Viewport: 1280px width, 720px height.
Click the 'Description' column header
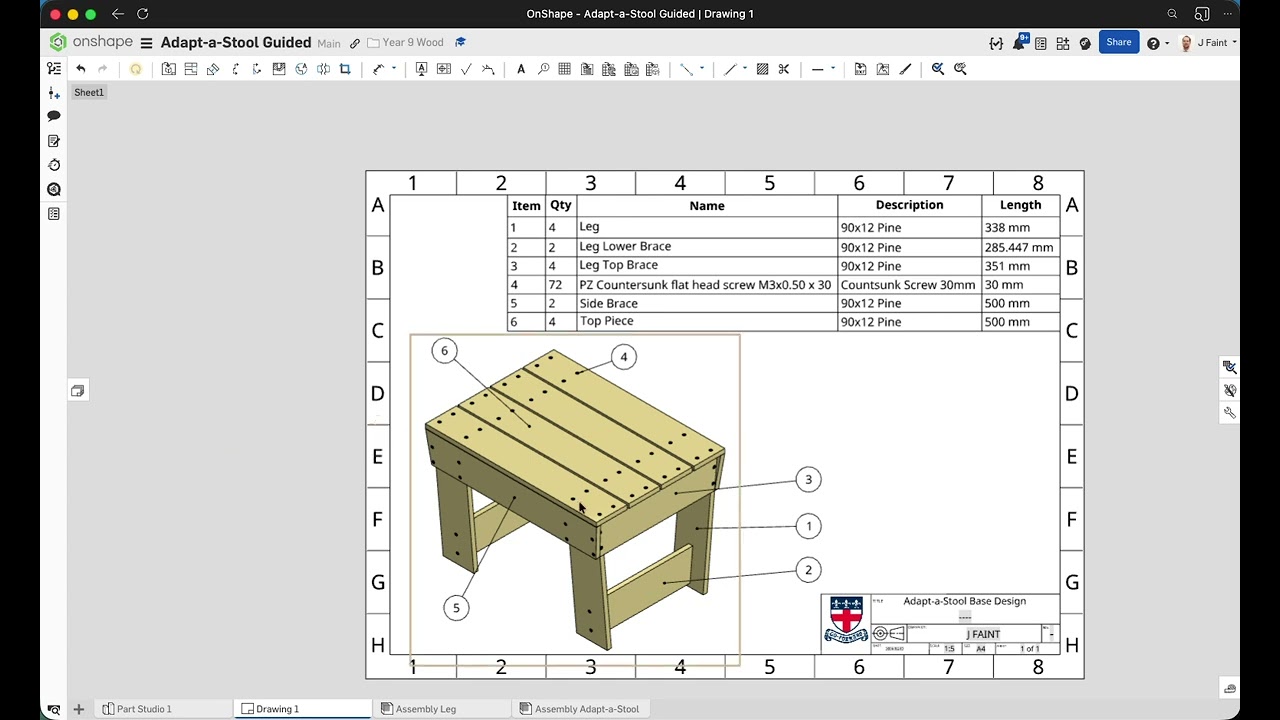coord(909,205)
